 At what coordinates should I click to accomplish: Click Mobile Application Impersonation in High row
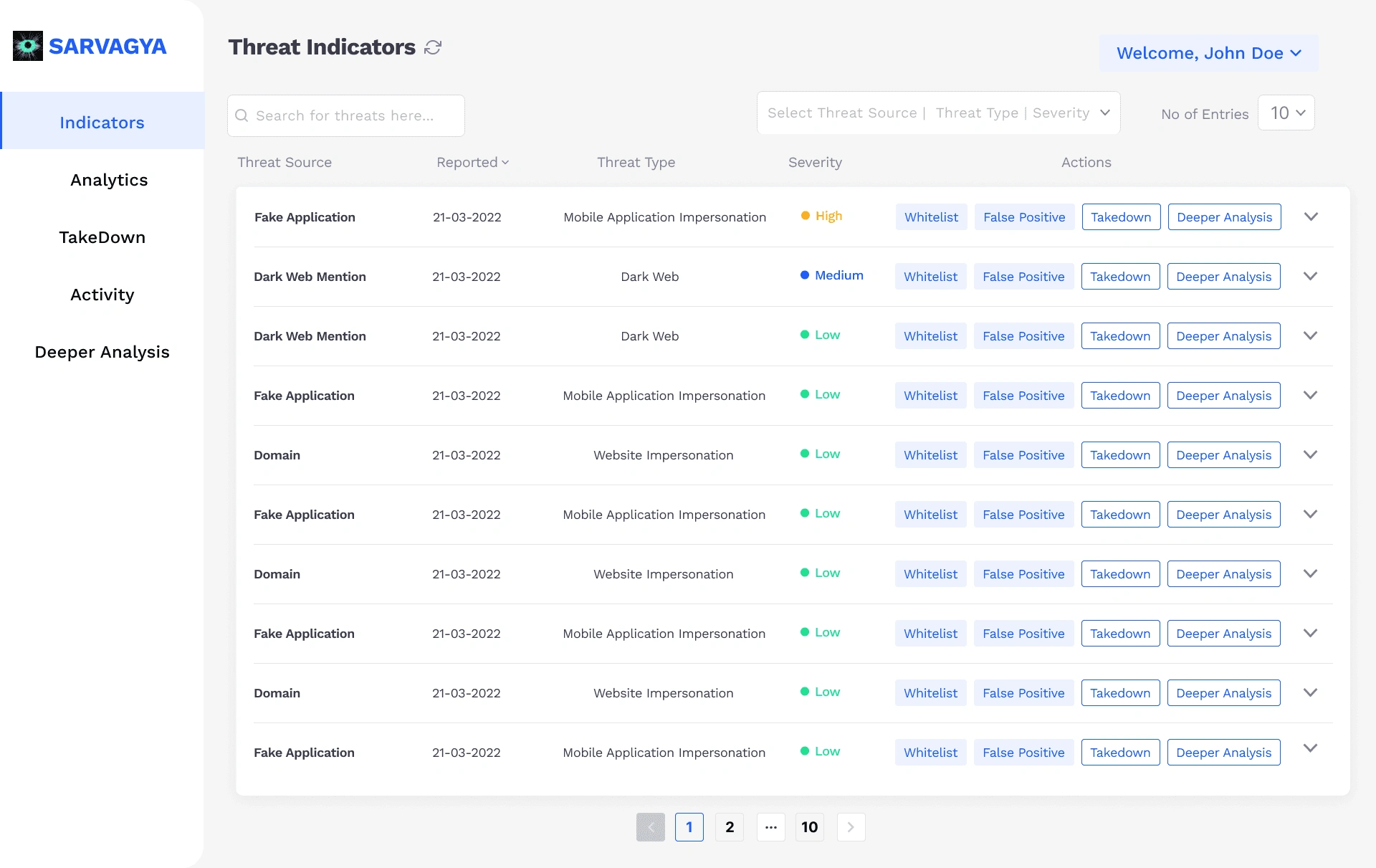pyautogui.click(x=665, y=217)
